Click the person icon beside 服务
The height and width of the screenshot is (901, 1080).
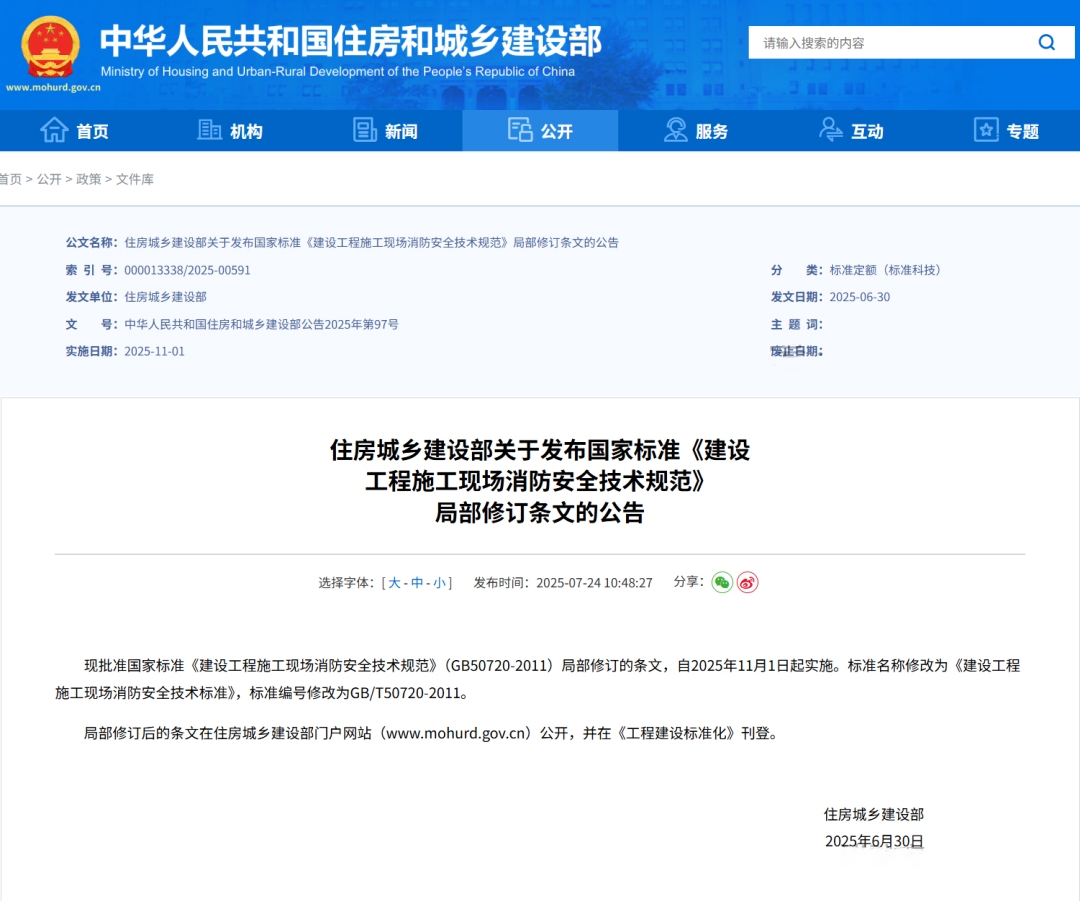(x=676, y=130)
